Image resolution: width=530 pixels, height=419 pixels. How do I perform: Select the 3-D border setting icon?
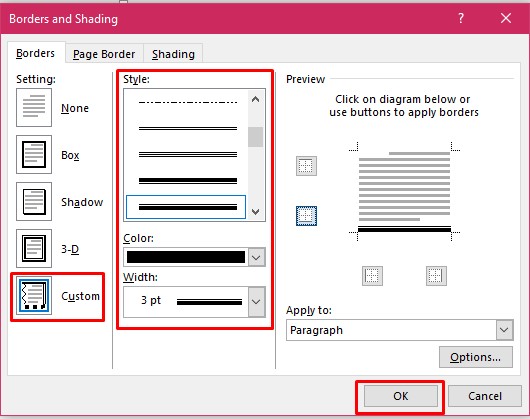click(x=34, y=248)
